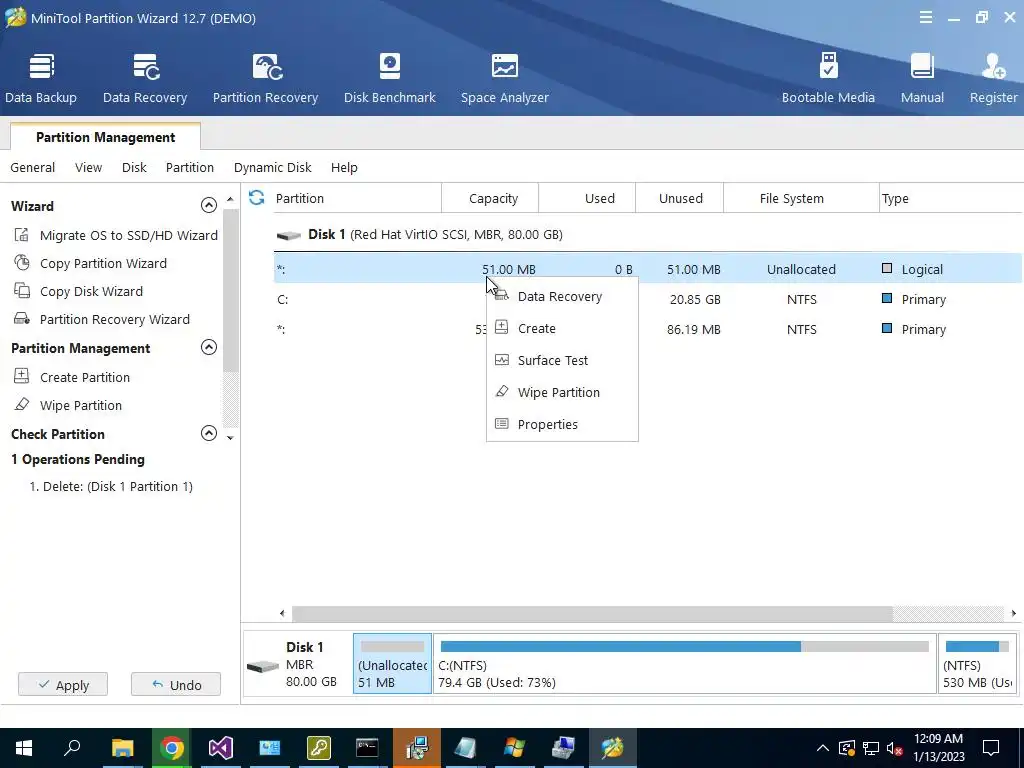Open Visual Studio from the taskbar
The height and width of the screenshot is (768, 1024).
point(221,748)
